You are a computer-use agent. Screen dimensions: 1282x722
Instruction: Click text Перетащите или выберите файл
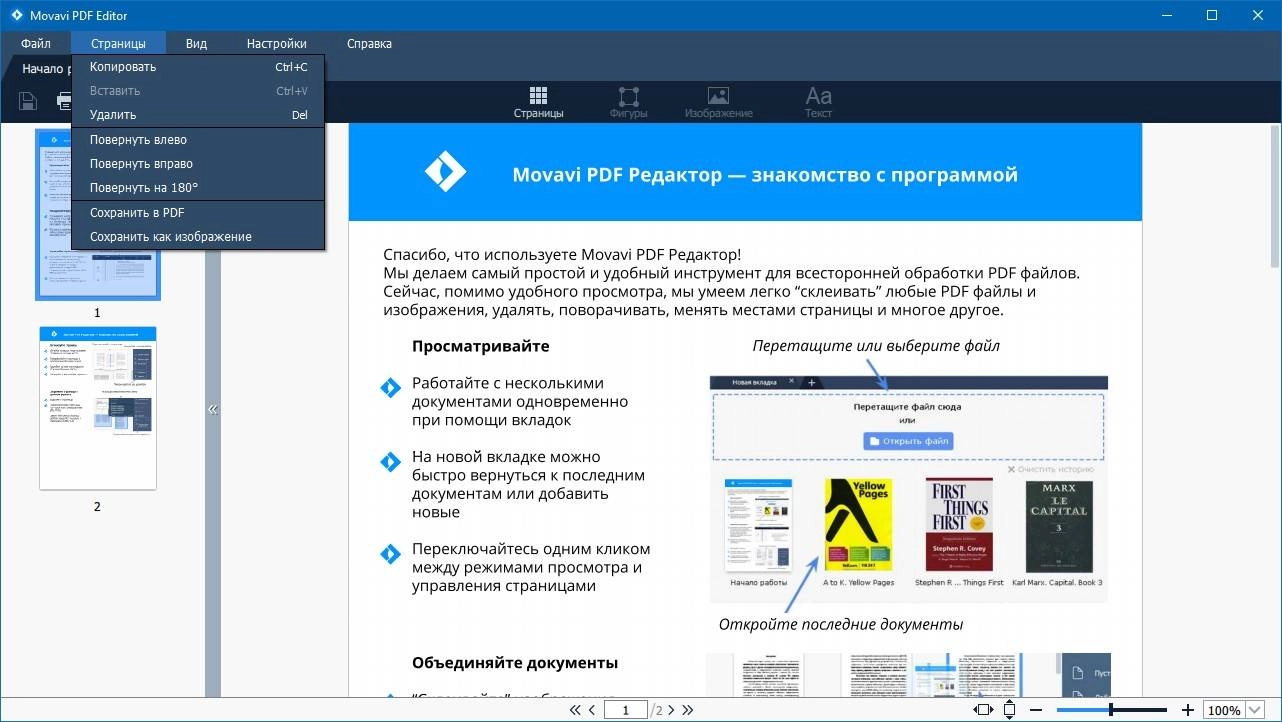point(877,346)
